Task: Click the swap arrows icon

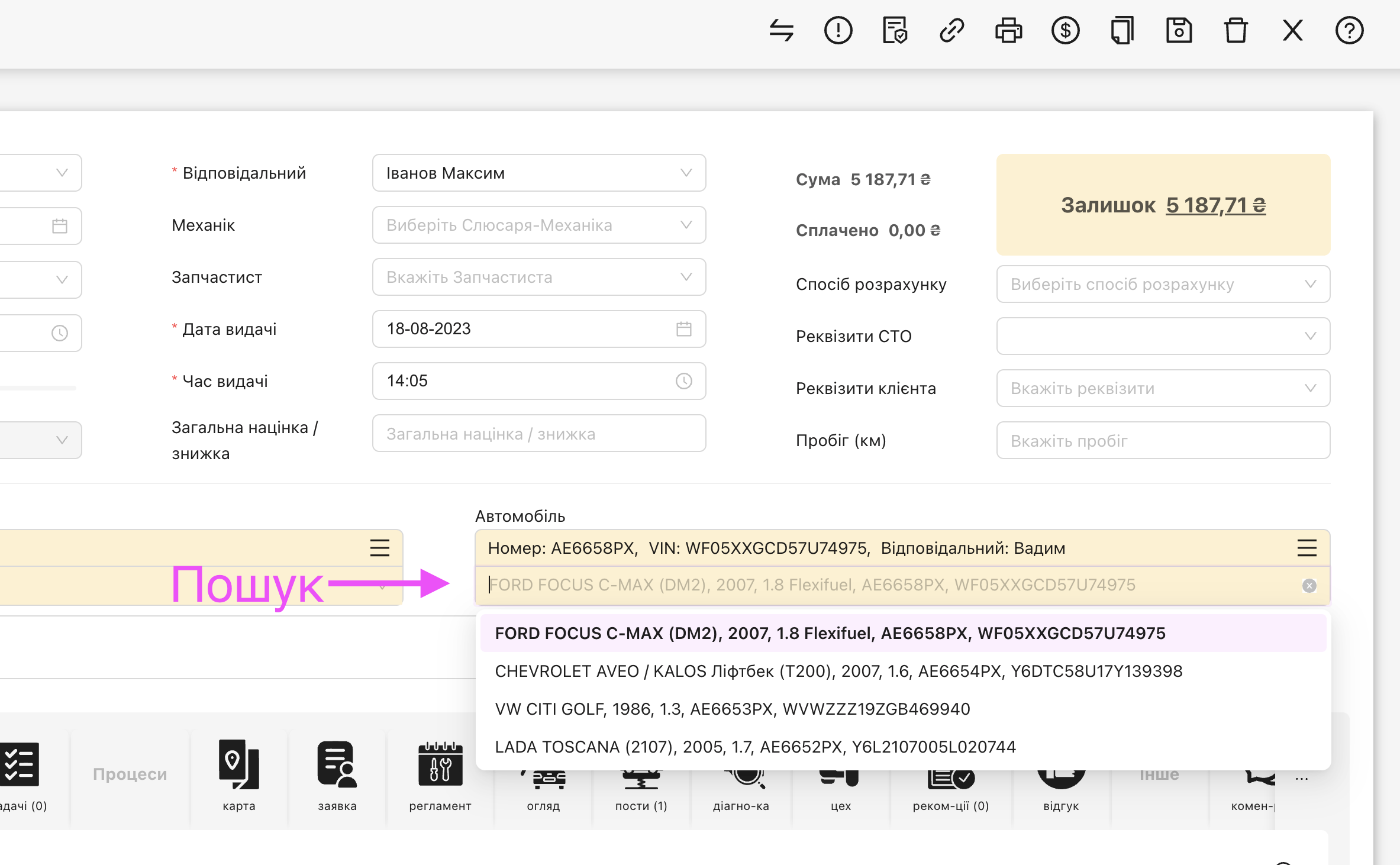Action: [x=781, y=31]
